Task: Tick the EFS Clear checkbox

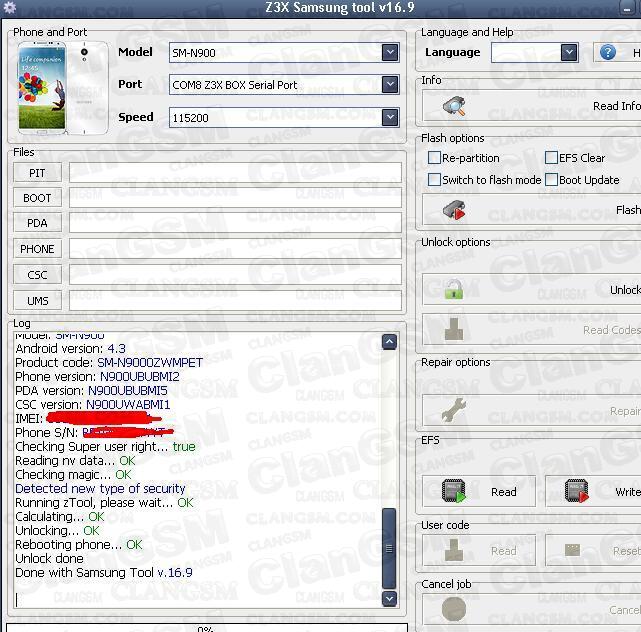Action: point(551,157)
